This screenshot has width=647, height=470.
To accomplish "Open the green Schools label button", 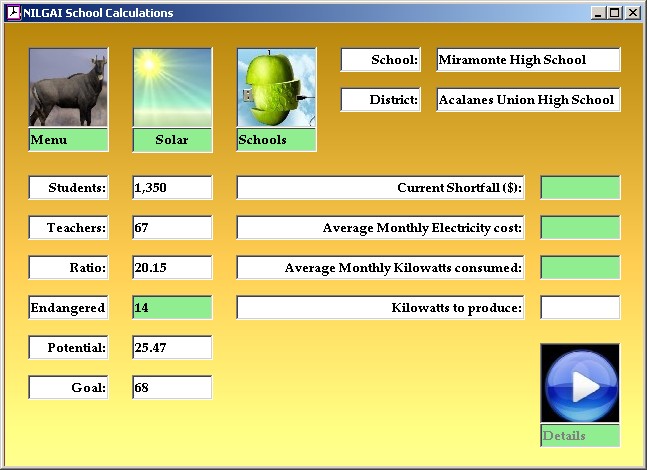I will point(276,140).
